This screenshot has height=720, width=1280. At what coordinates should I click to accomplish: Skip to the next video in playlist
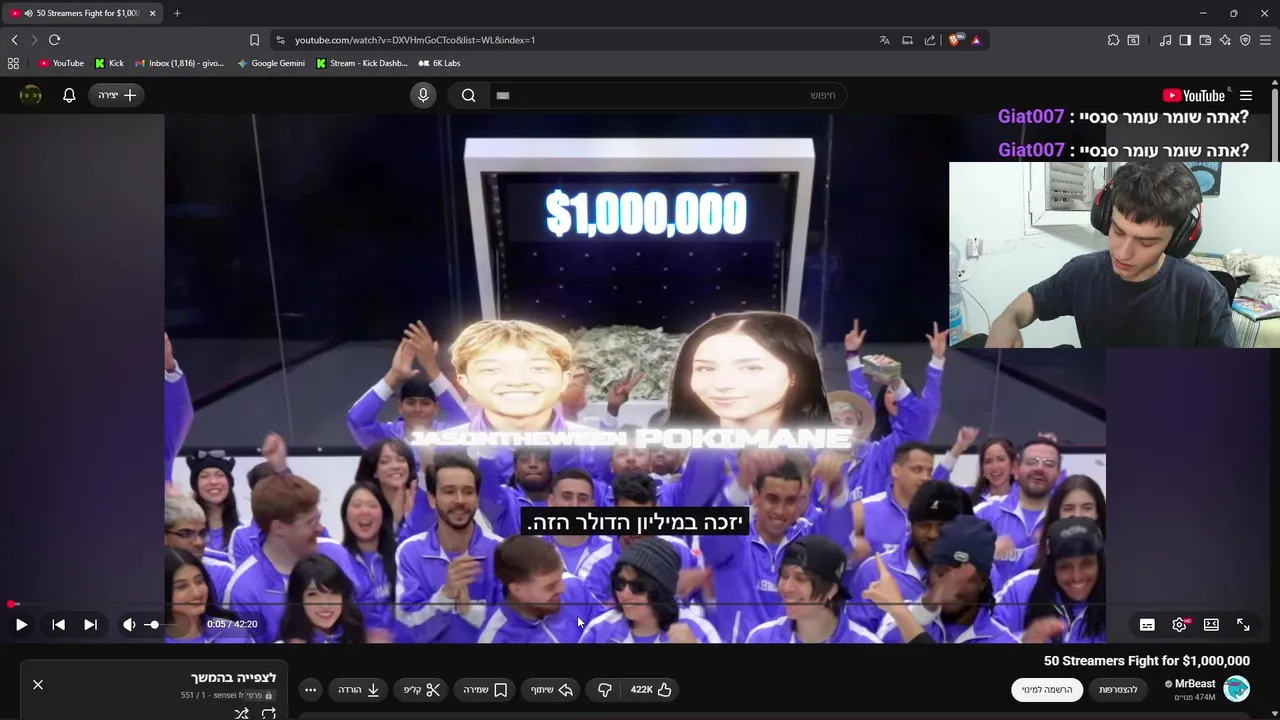coord(90,624)
